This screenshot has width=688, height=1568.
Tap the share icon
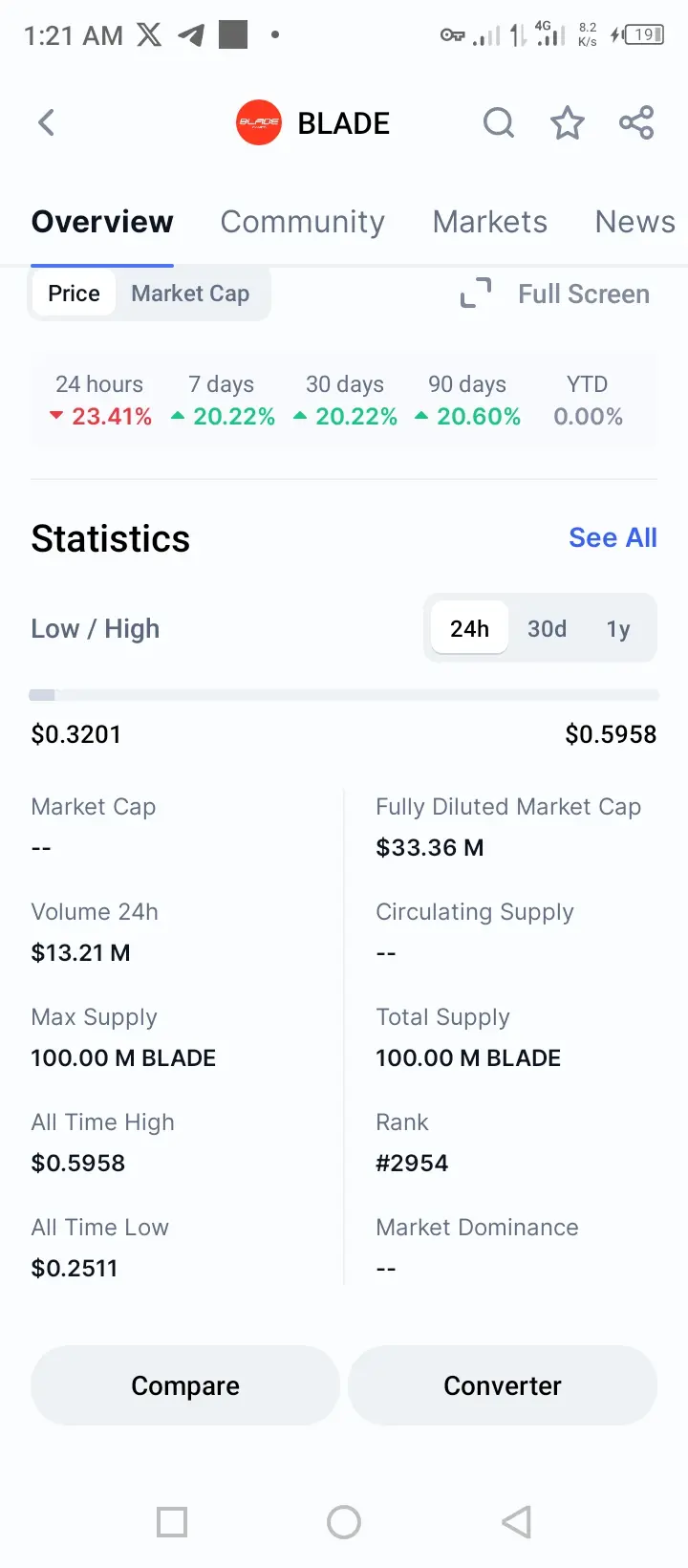pos(636,122)
